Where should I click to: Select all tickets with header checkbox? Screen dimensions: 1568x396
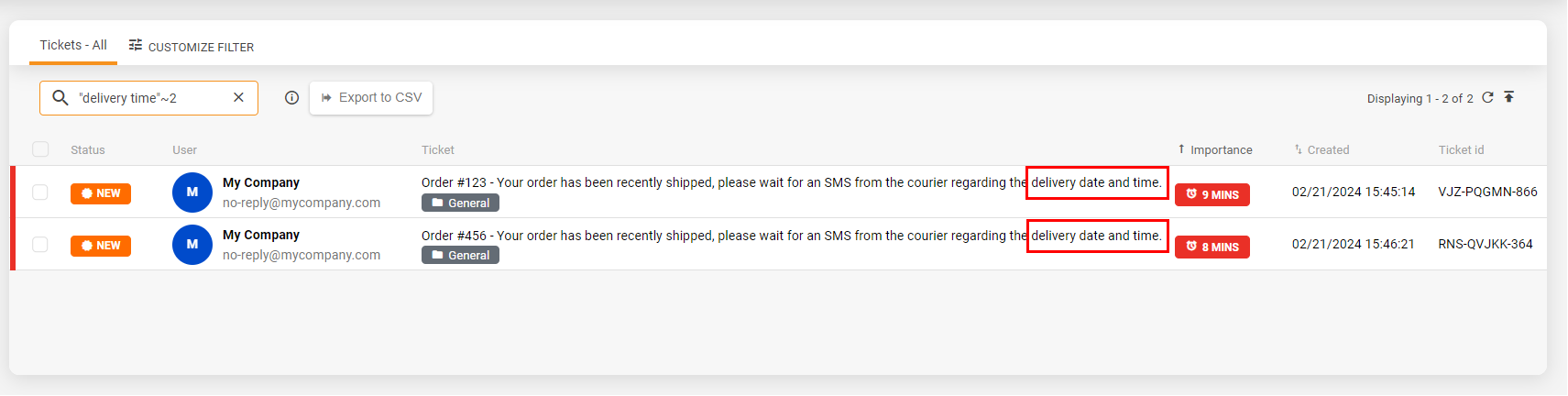[x=40, y=149]
